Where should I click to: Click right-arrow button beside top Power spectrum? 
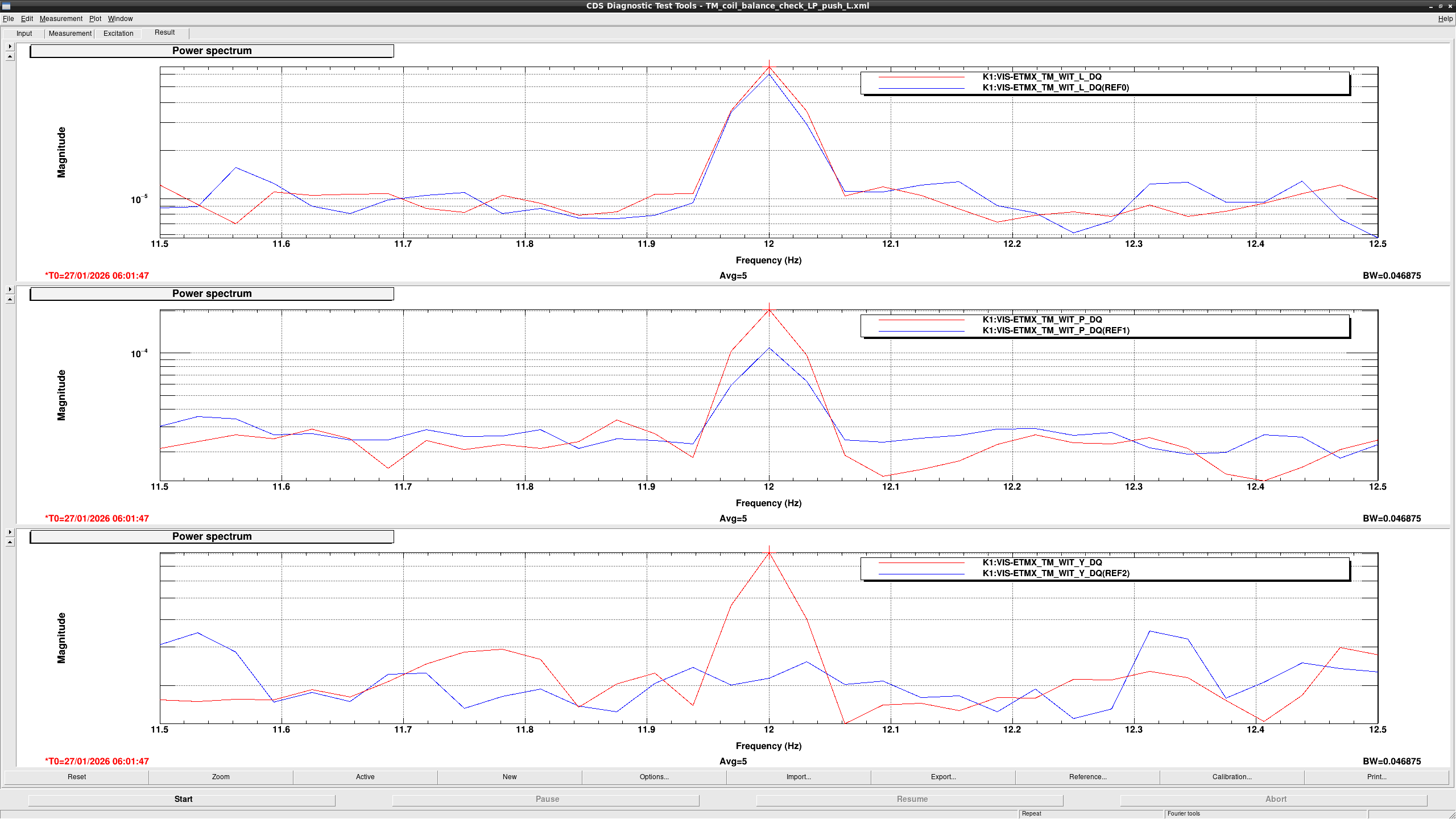pyautogui.click(x=10, y=47)
